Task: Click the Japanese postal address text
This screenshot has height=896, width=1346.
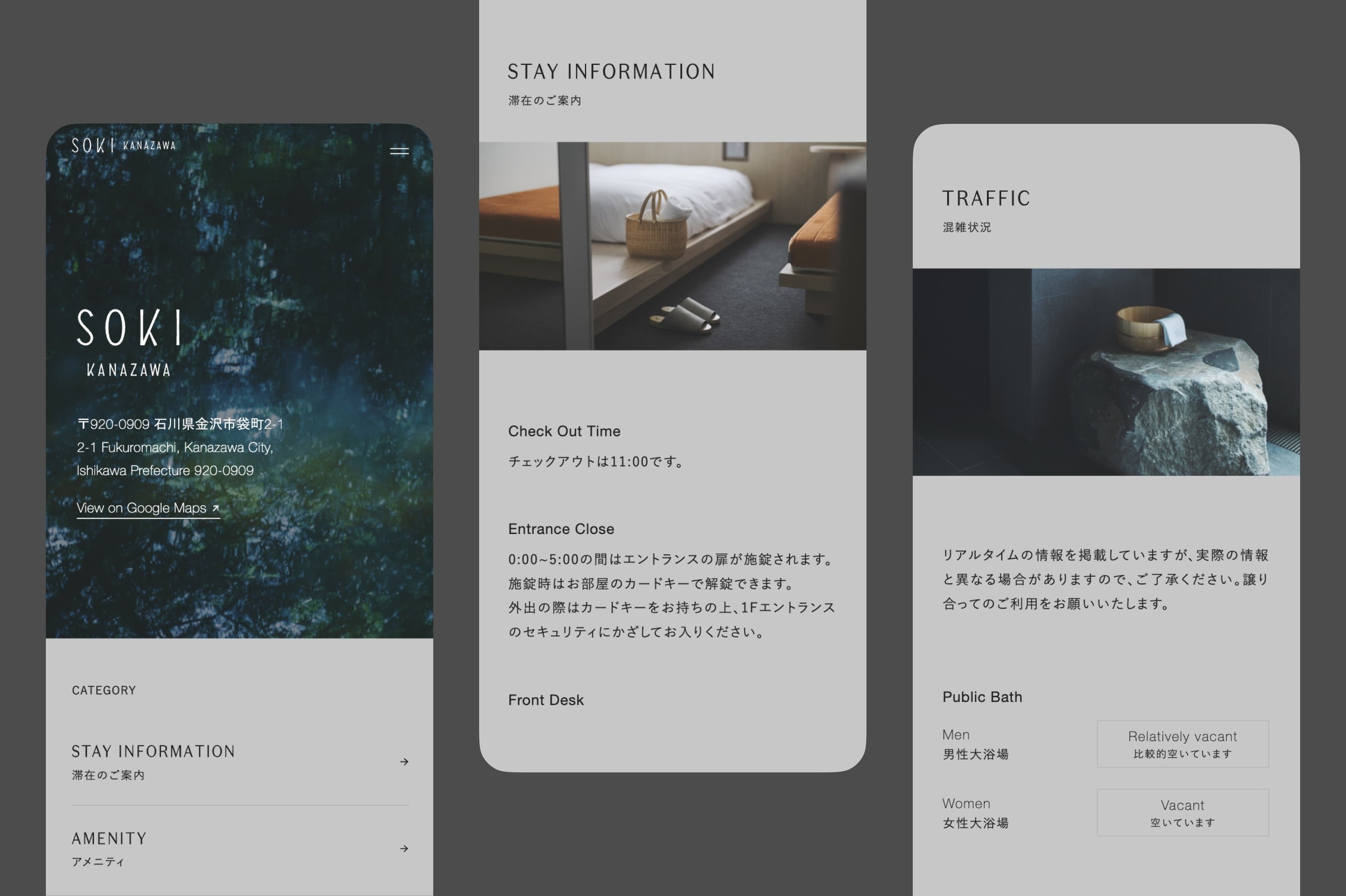Action: [180, 424]
